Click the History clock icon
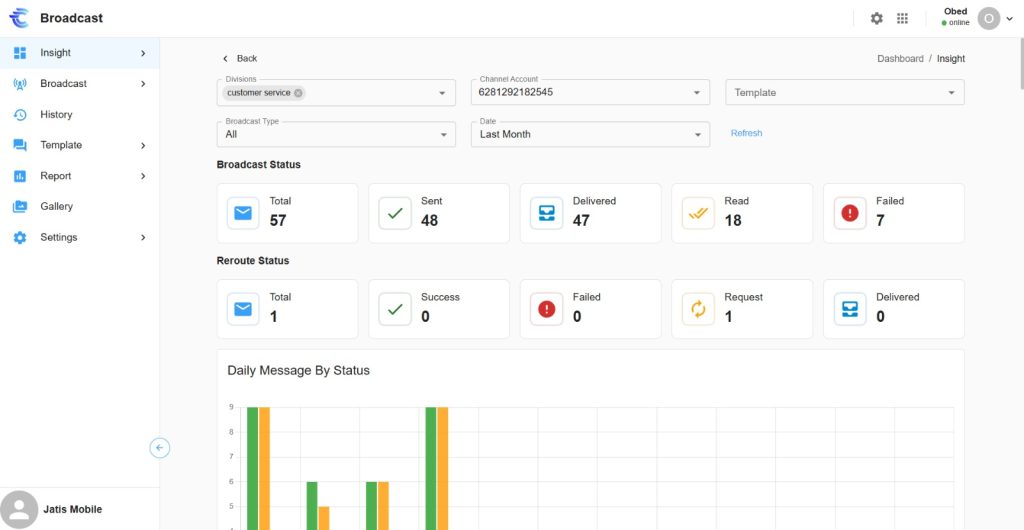This screenshot has width=1024, height=530. [x=20, y=114]
